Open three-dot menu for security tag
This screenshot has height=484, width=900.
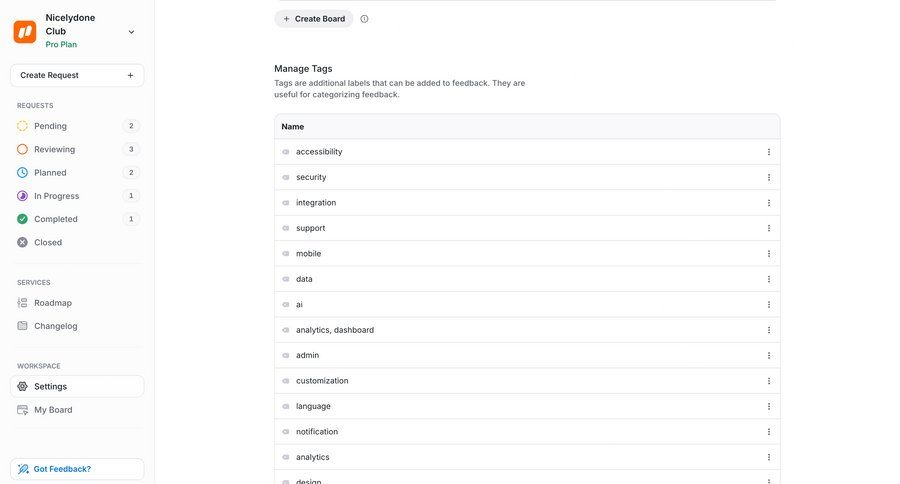(769, 177)
